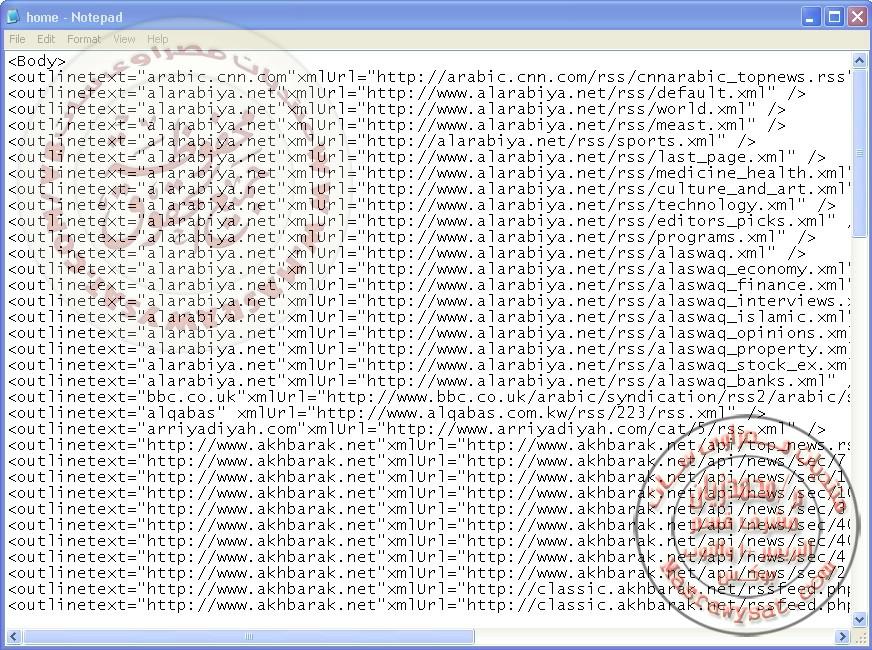Click the horizontal scrollbar left arrow
This screenshot has height=650, width=872.
click(14, 636)
